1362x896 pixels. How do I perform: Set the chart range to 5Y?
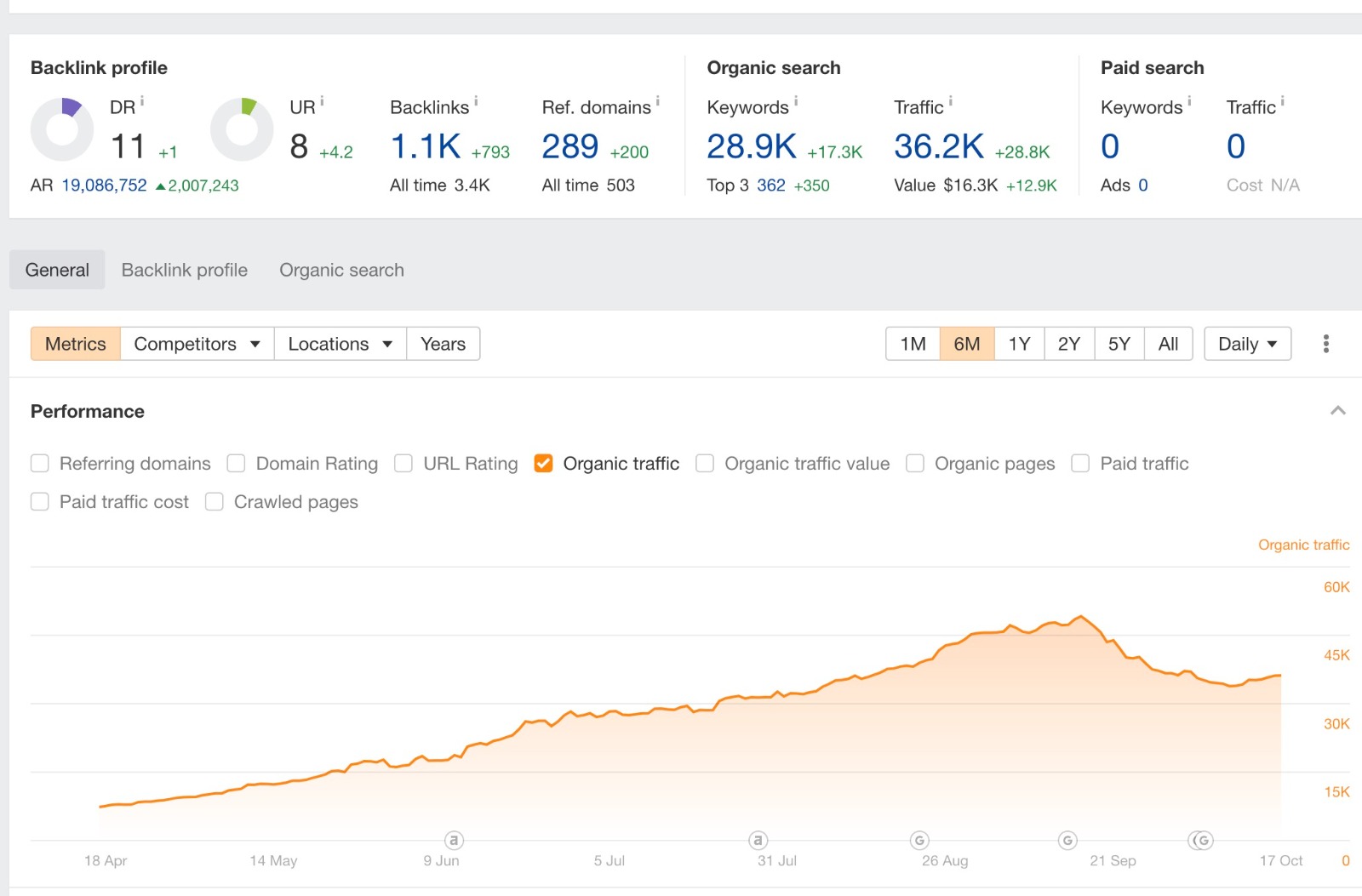[1119, 344]
